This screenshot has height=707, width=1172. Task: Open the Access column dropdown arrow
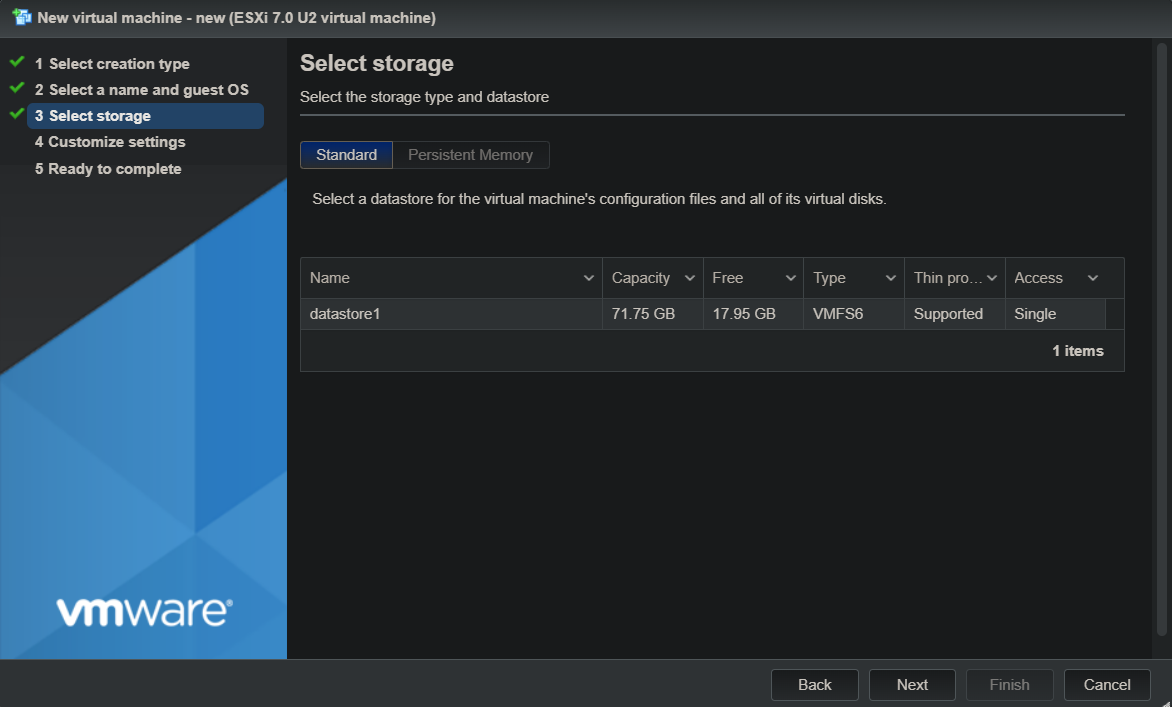[x=1093, y=278]
